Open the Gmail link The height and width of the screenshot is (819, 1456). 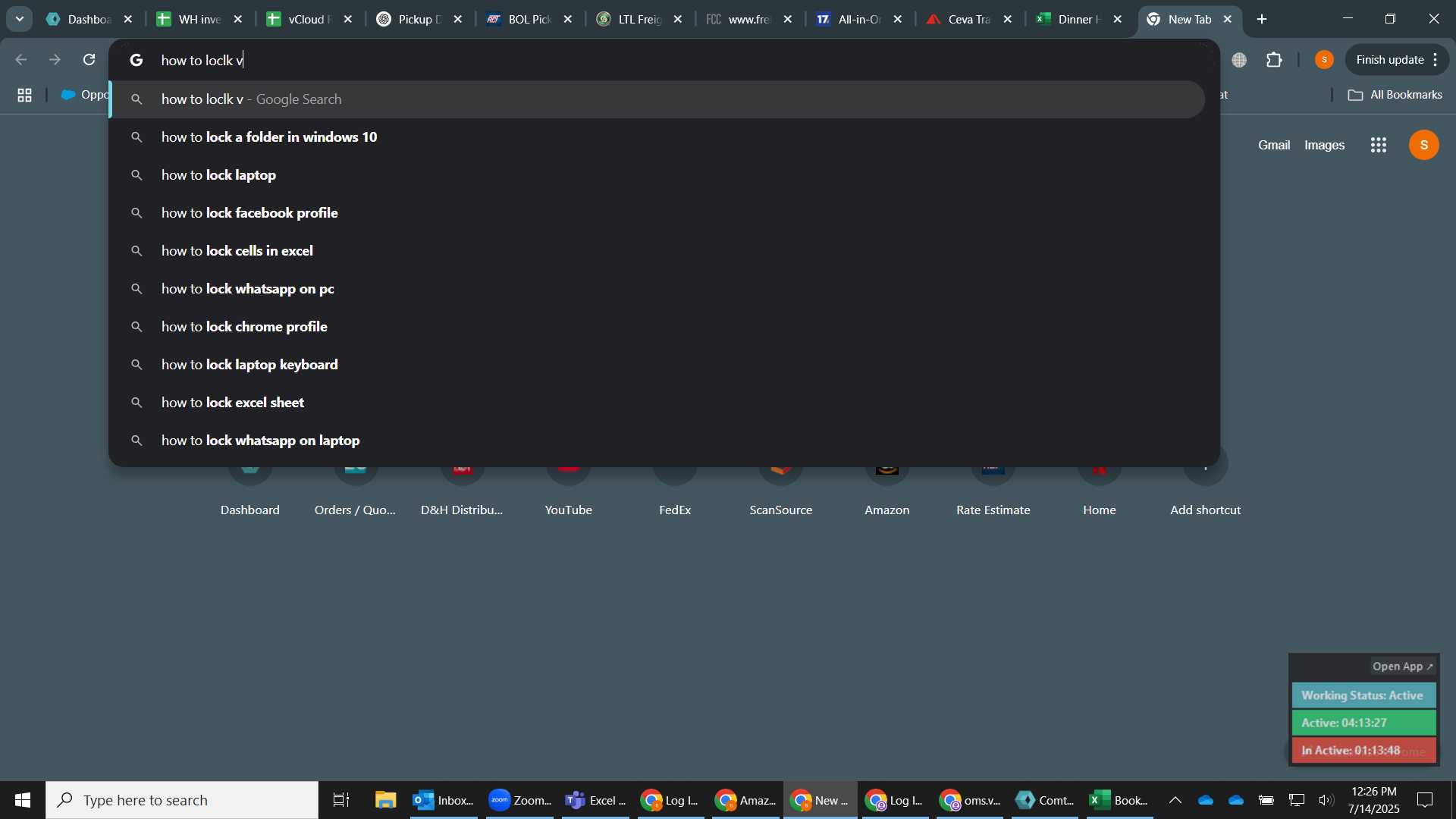(x=1274, y=145)
